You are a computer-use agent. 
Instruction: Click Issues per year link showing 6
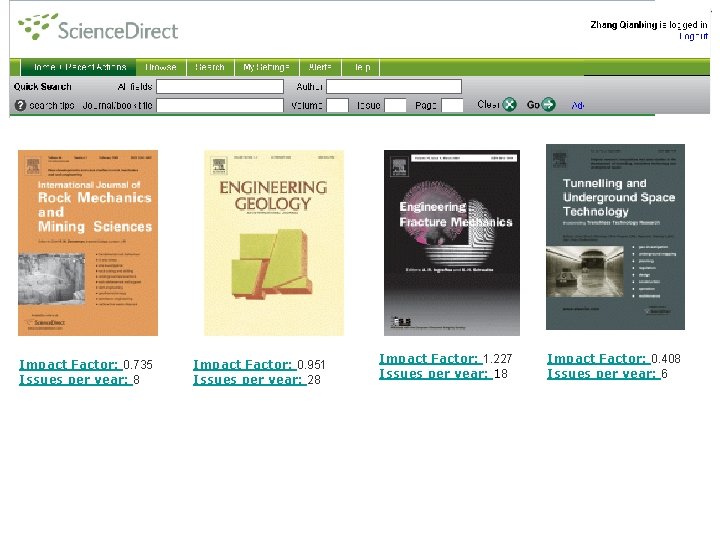(x=604, y=374)
